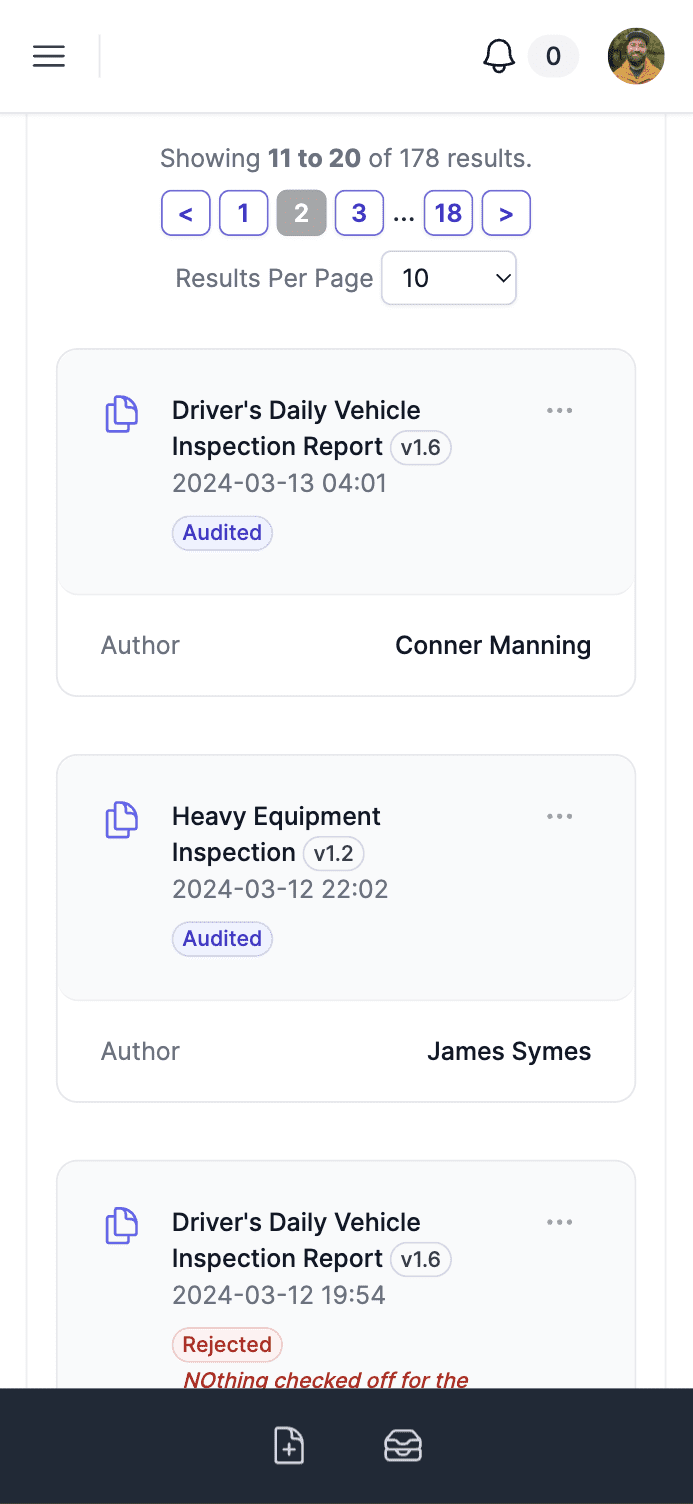Click document icon on Conner Manning's report
The height and width of the screenshot is (1504, 693).
(x=122, y=414)
